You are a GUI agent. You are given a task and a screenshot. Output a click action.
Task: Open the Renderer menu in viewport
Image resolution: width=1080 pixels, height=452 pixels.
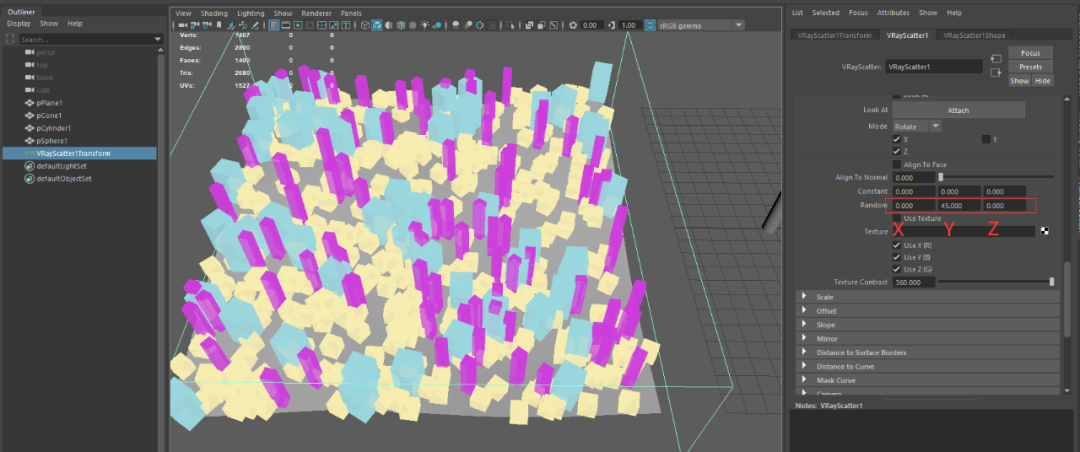click(x=315, y=13)
